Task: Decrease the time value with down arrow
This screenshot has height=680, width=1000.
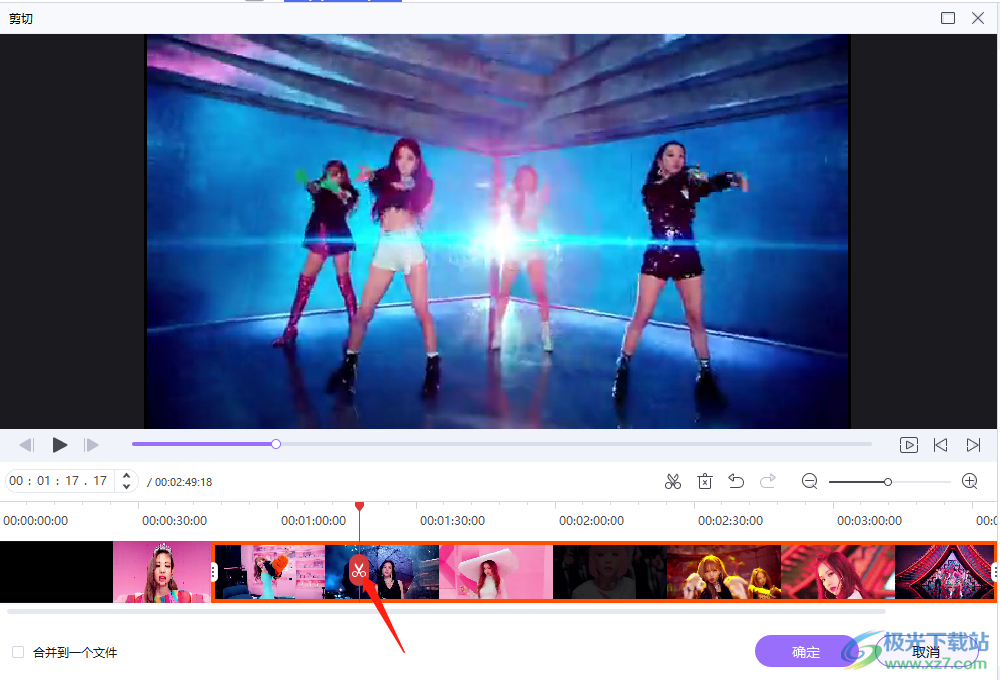Action: pos(126,487)
